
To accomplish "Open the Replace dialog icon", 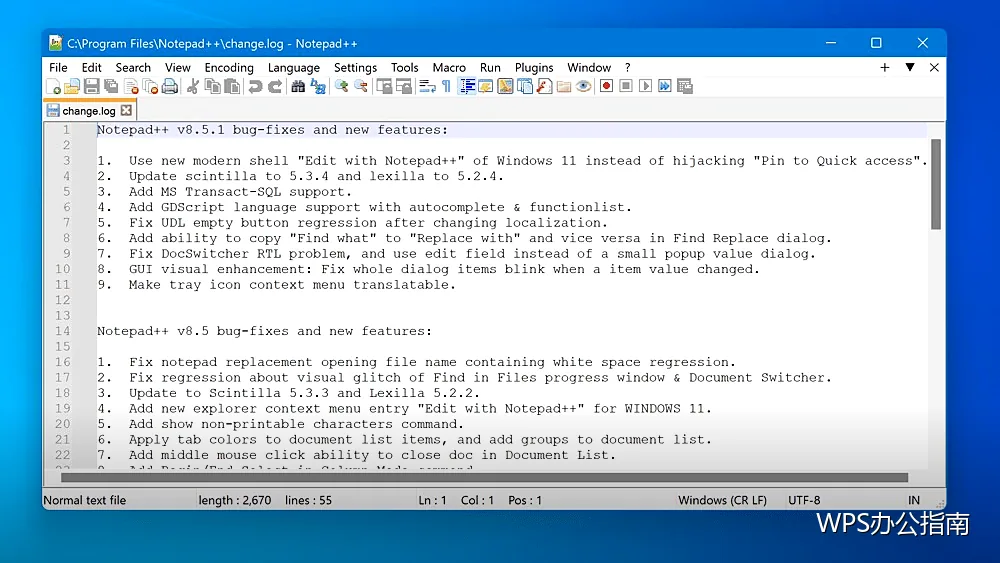I will (318, 86).
